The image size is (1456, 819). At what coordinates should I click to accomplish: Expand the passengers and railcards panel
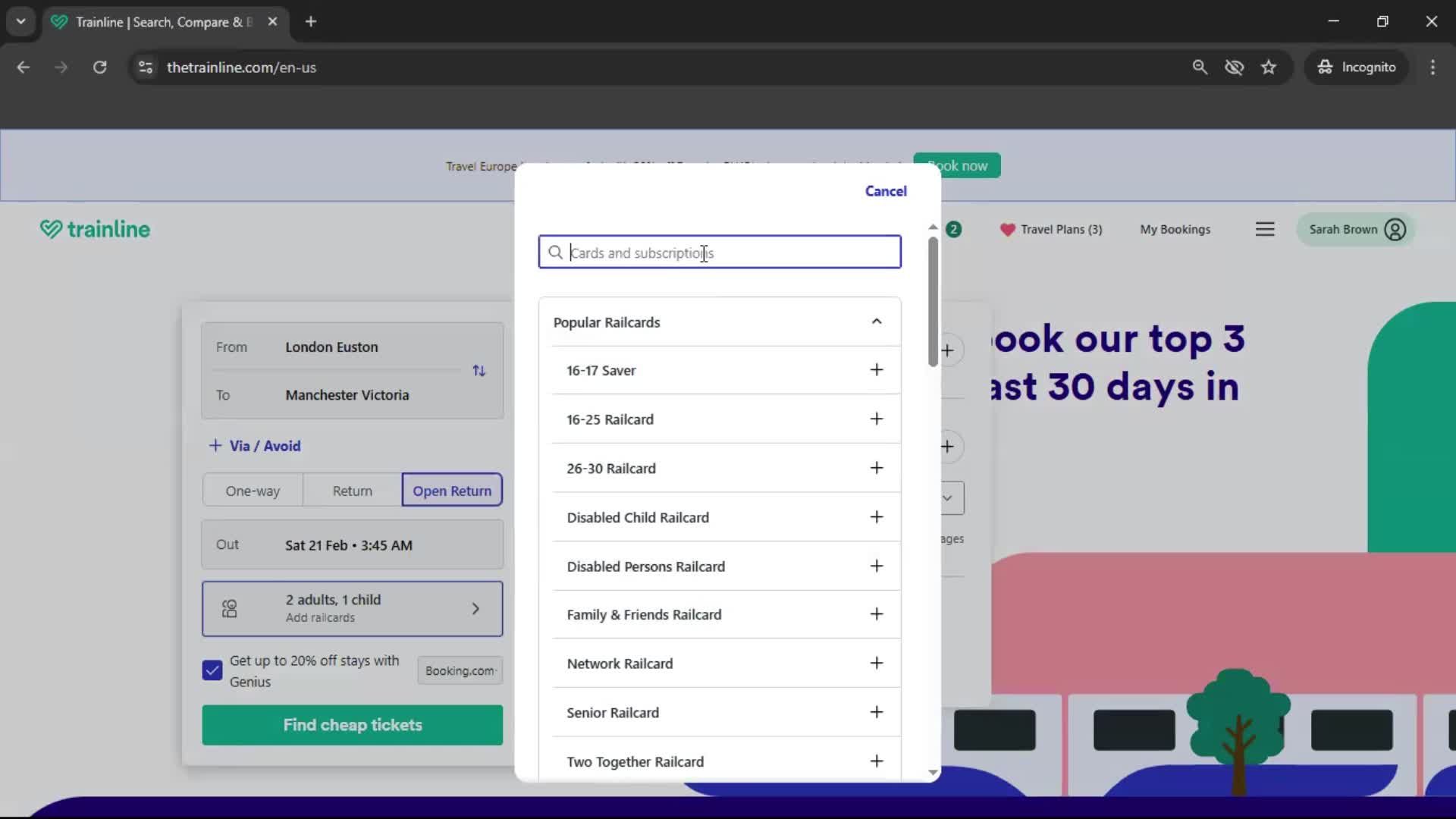pos(476,608)
